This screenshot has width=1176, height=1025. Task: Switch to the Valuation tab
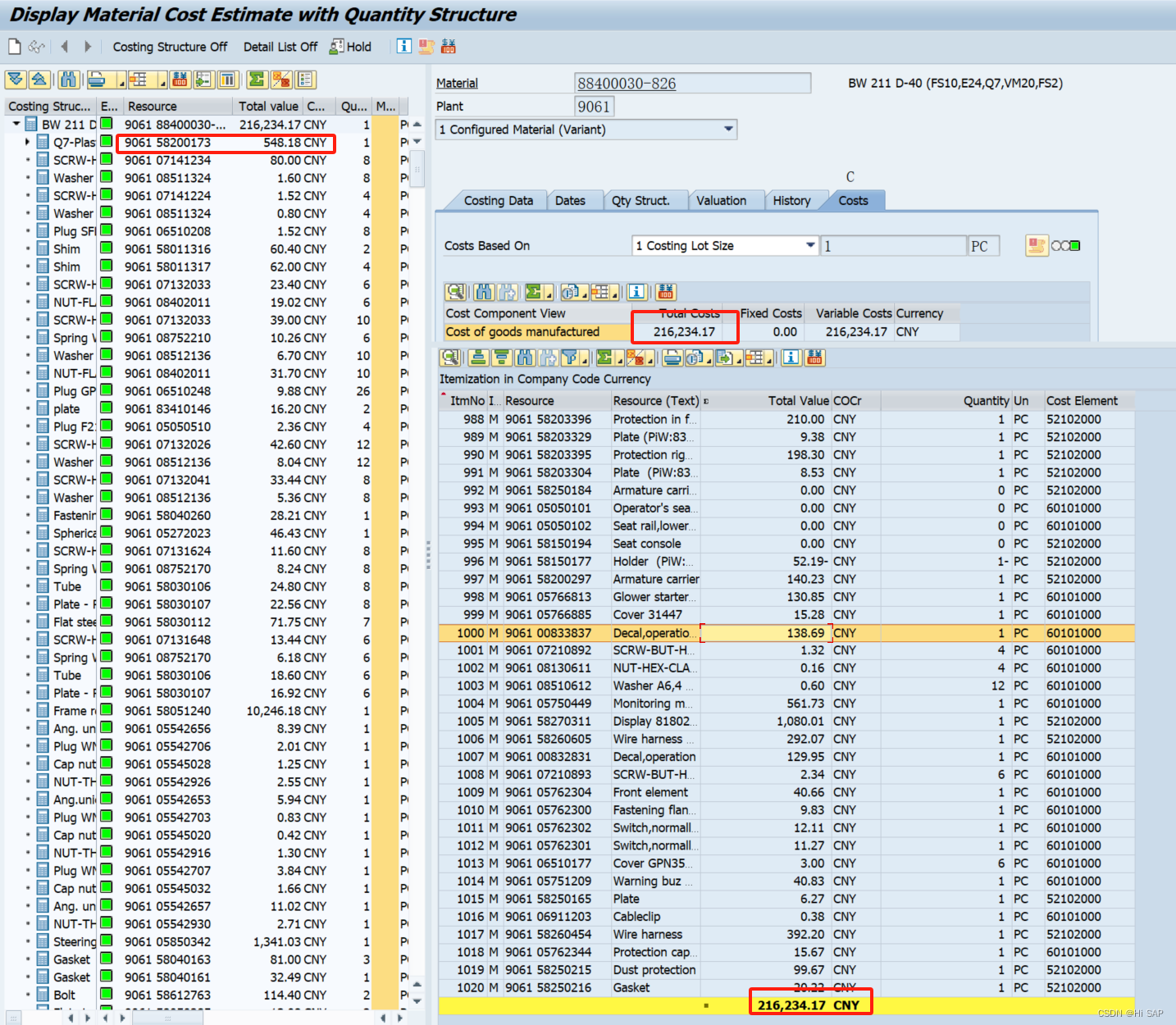pos(725,200)
